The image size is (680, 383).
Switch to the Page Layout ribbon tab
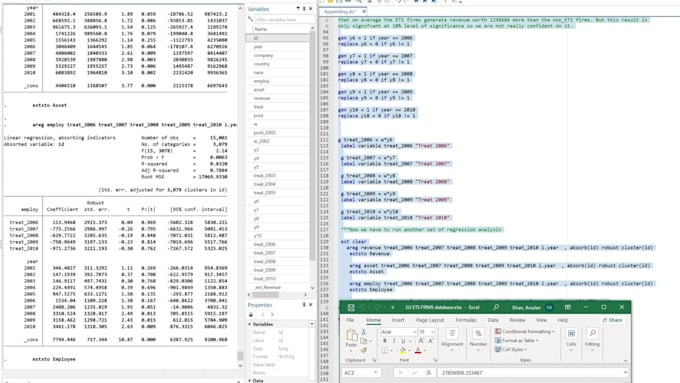[430, 320]
